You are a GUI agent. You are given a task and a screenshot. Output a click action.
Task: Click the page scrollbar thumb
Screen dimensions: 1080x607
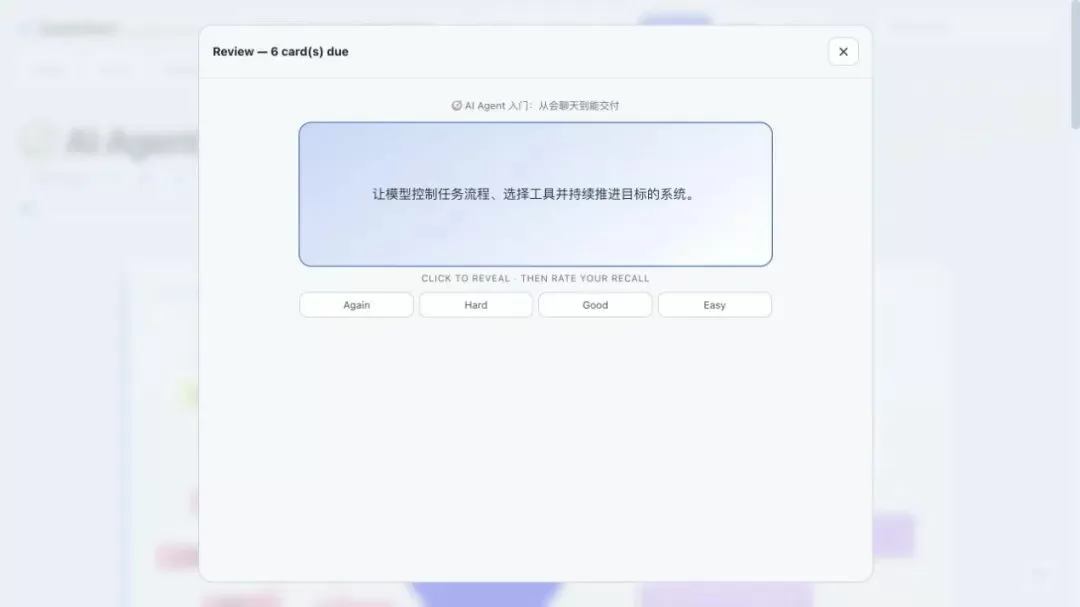(x=1075, y=64)
